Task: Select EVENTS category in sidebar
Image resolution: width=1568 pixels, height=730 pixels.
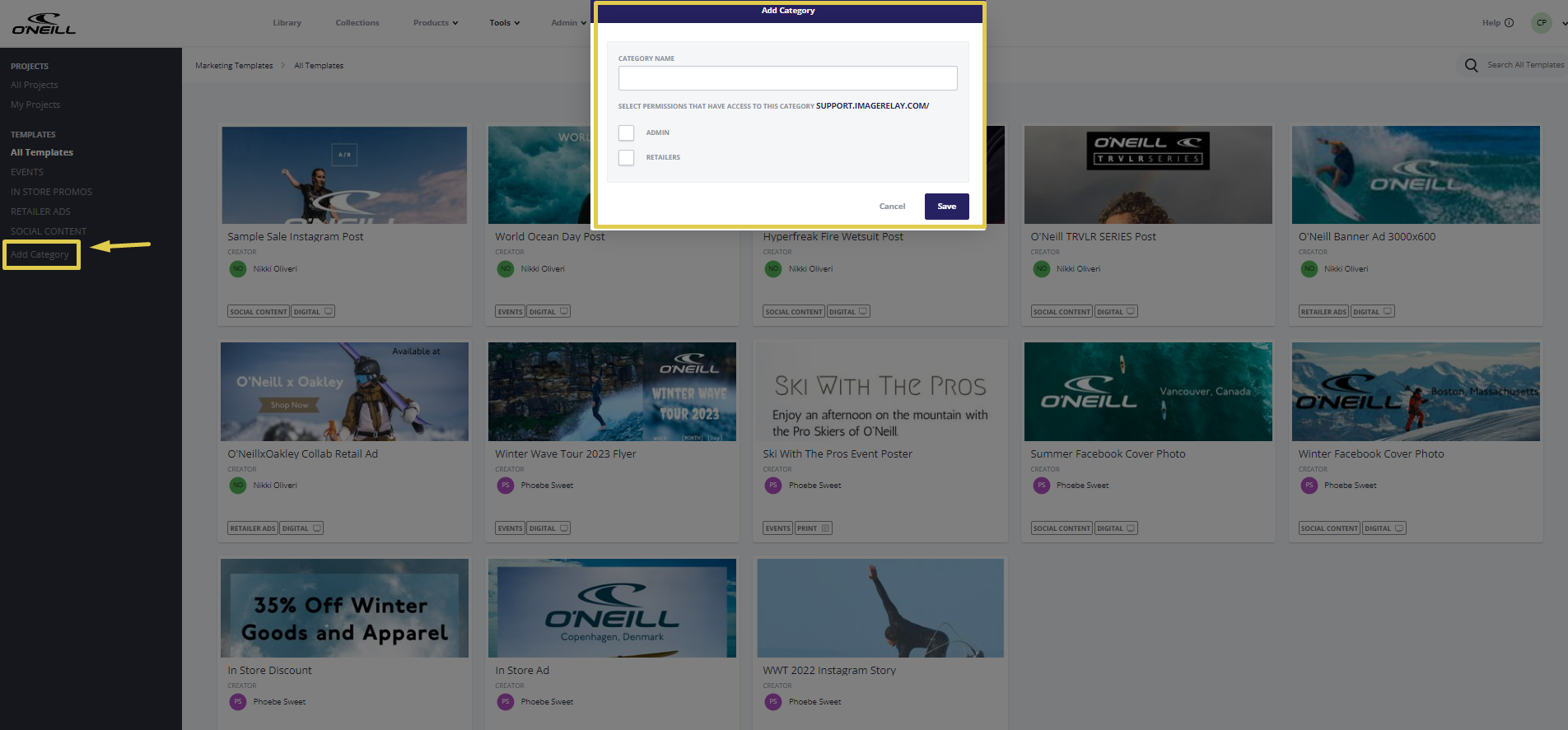Action: click(x=27, y=172)
